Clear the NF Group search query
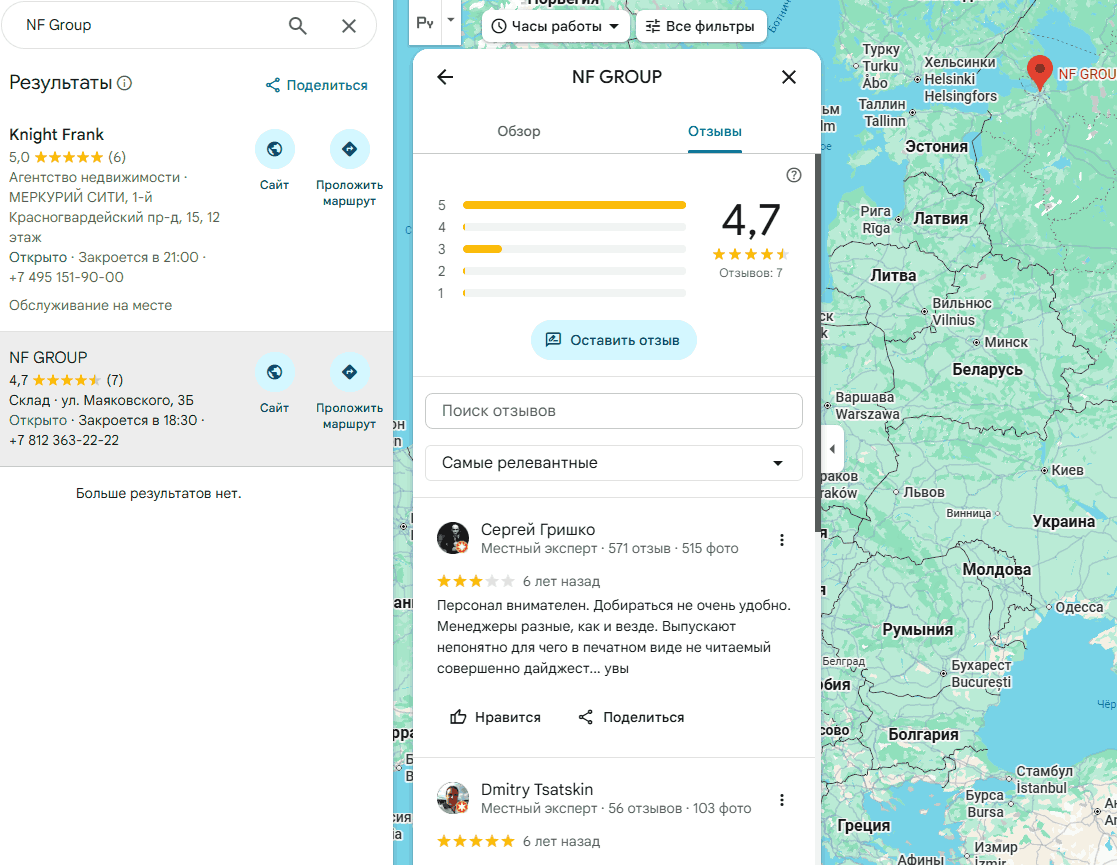This screenshot has width=1117, height=865. [x=348, y=26]
